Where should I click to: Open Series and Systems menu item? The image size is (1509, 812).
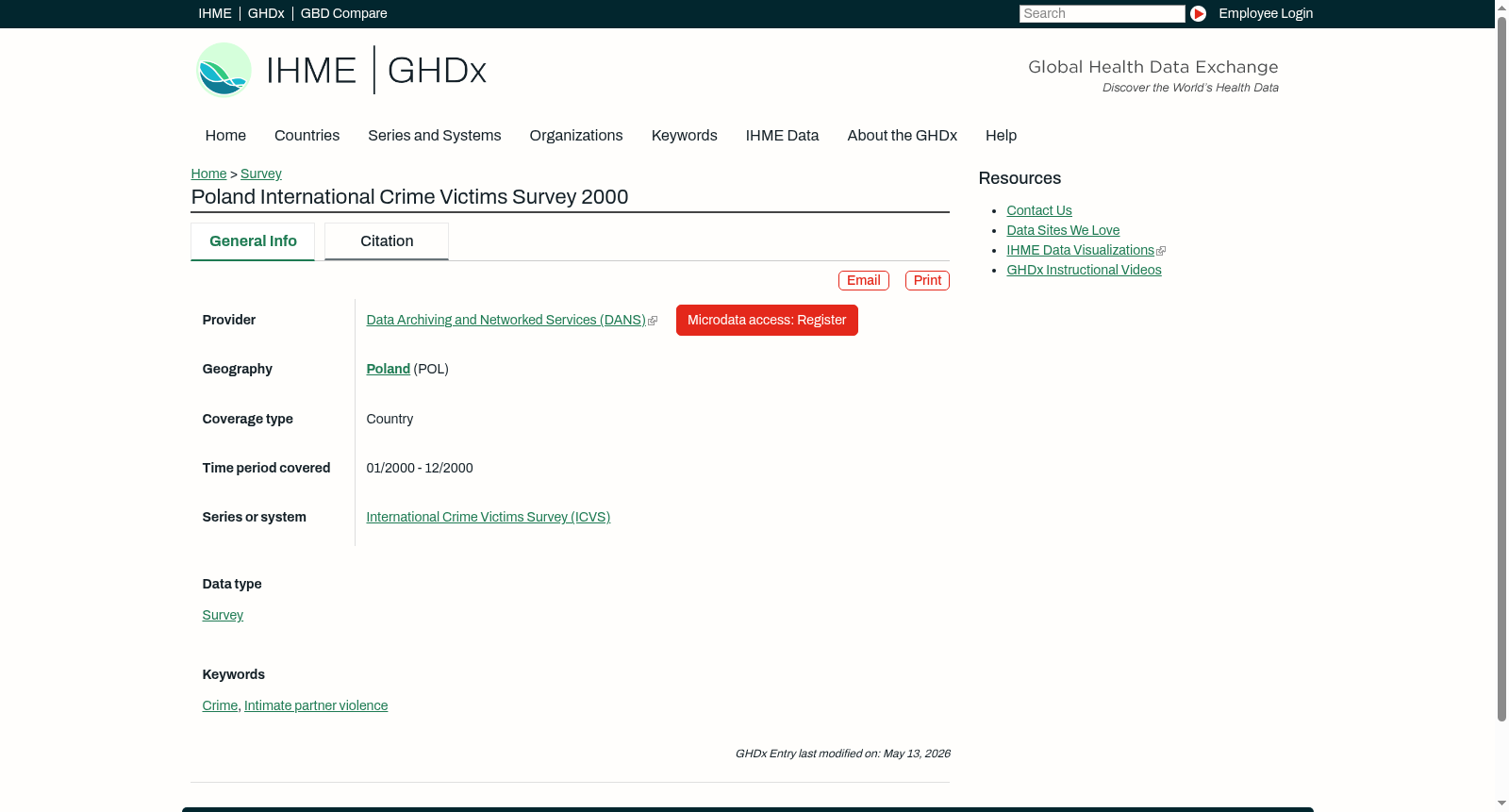click(434, 136)
